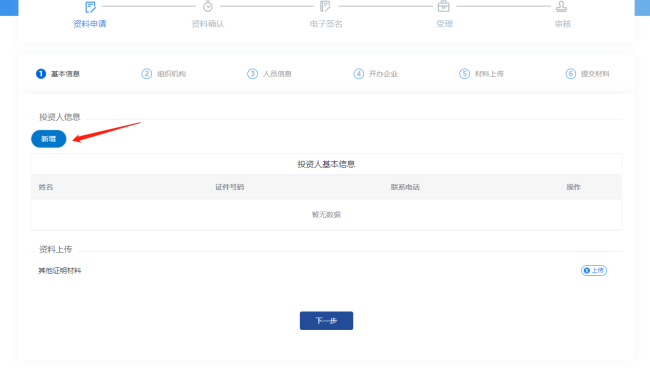Click the 其他证明材料 label
The height and width of the screenshot is (374, 650).
60,271
